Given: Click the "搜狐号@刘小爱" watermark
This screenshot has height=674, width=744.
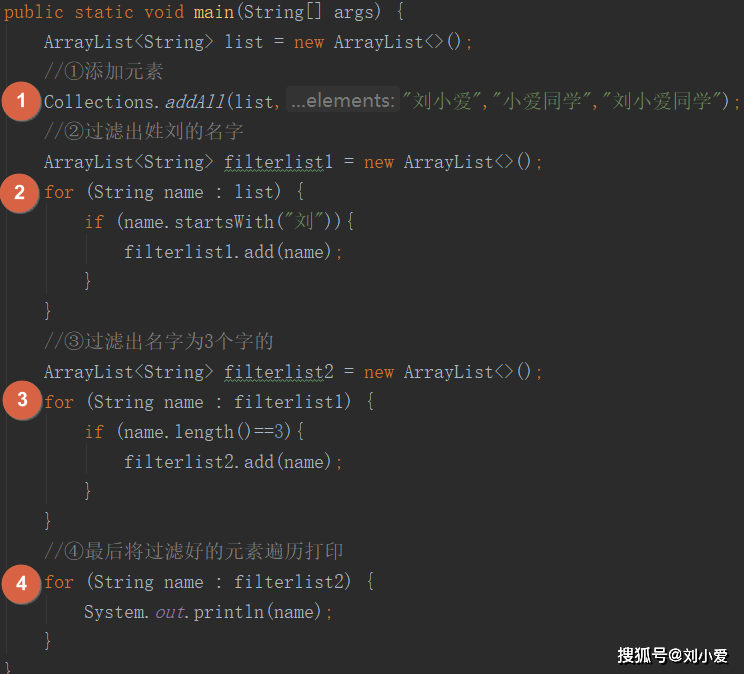Looking at the screenshot, I should coord(672,655).
